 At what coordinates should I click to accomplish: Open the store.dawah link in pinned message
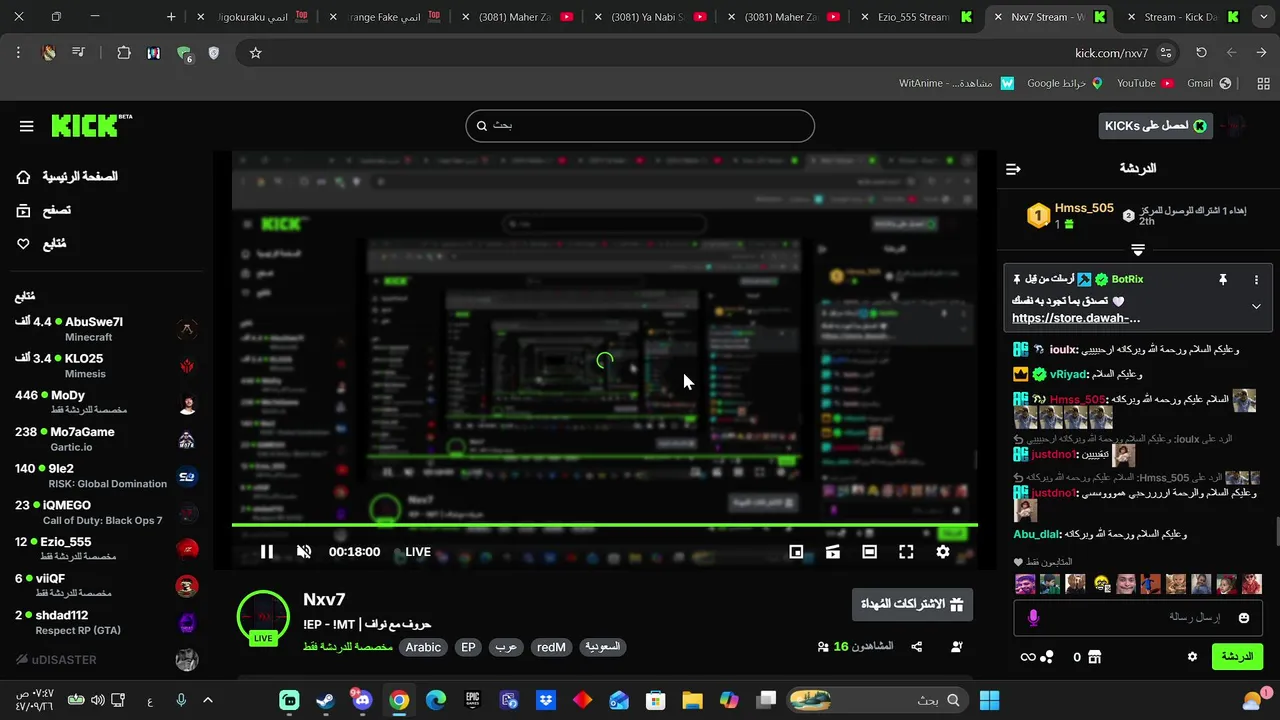[x=1076, y=318]
